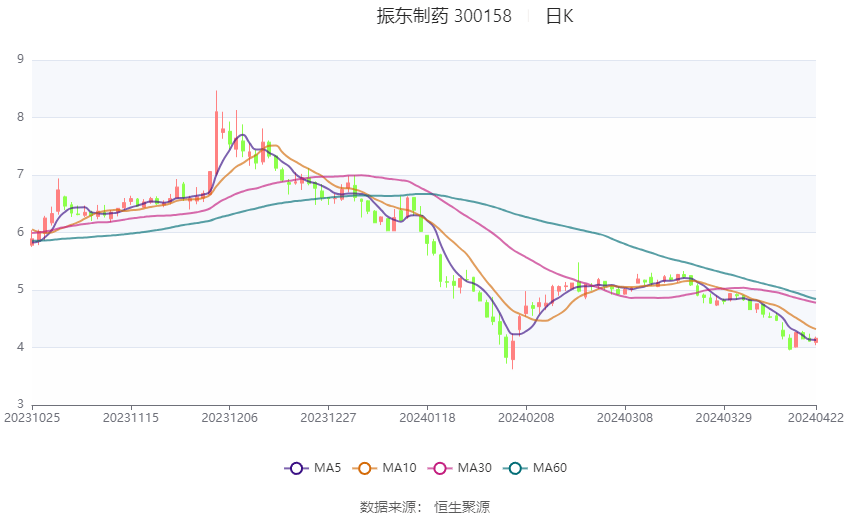Viewport: 850px width, 517px height.
Task: Select the 20231115 date axis label
Action: coord(131,418)
